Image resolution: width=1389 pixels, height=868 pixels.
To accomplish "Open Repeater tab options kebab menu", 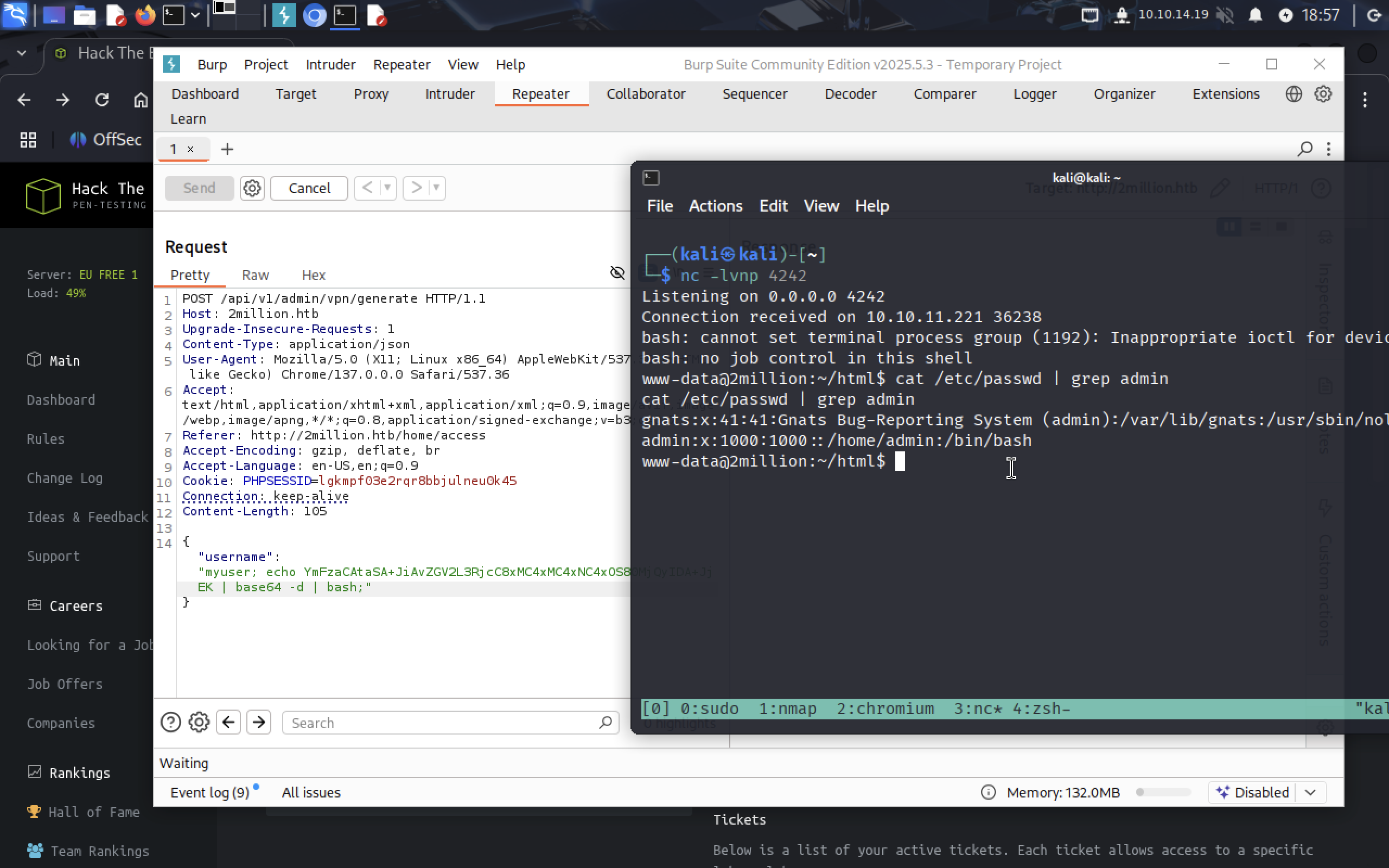I will (x=1329, y=149).
